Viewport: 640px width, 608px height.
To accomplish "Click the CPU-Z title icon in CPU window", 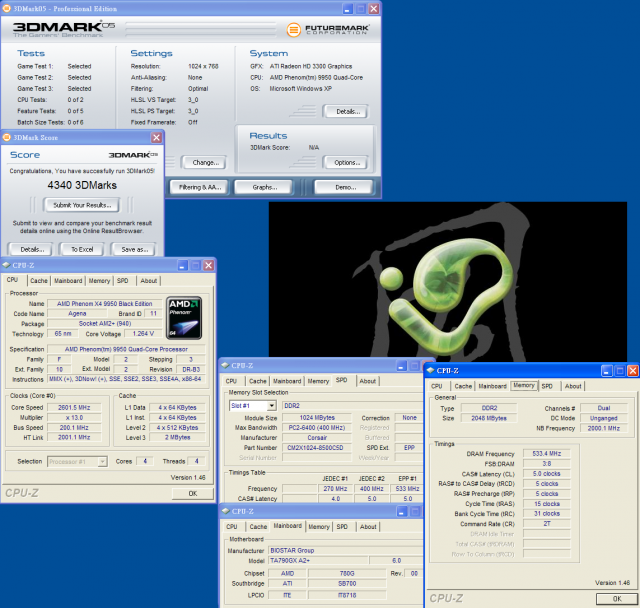I will [x=6, y=265].
